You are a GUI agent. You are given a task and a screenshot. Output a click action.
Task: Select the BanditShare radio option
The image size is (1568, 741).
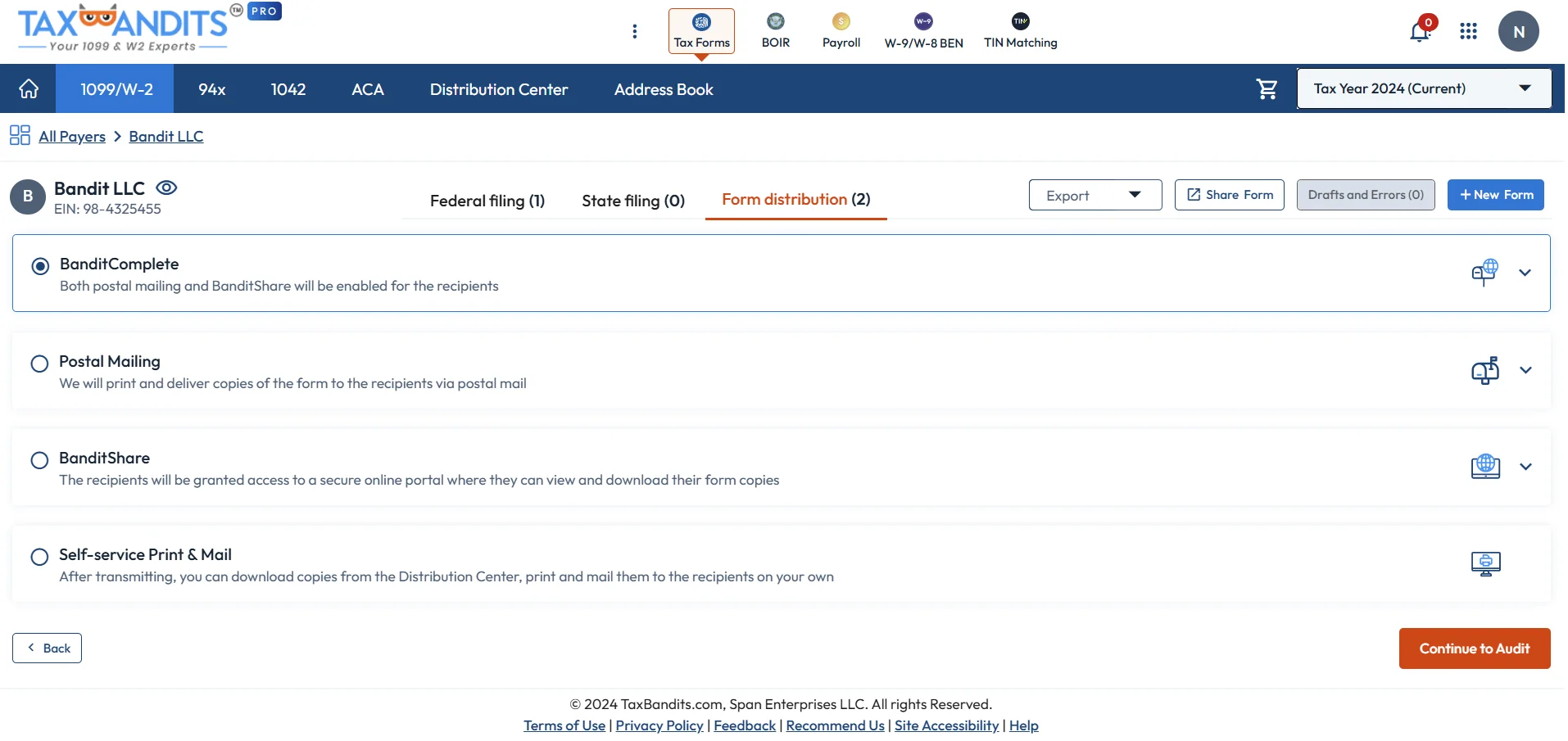39,460
